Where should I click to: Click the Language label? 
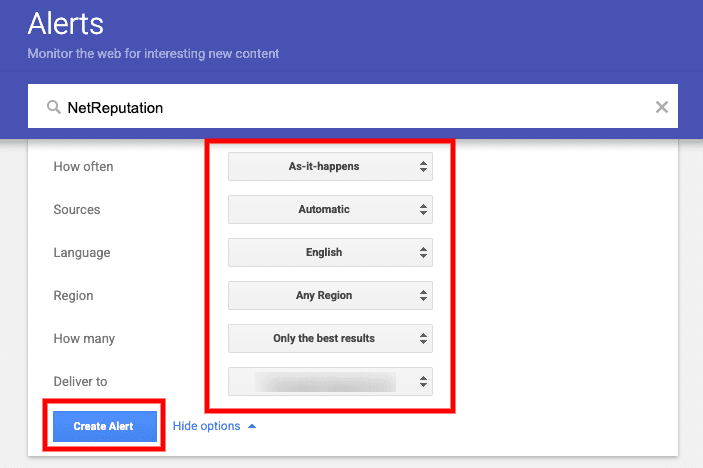(81, 253)
